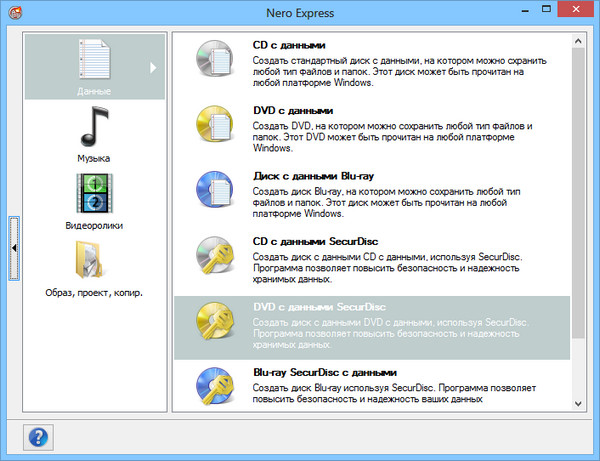Open help with the question mark button
Screen dimensions: 600x461
coord(40,436)
